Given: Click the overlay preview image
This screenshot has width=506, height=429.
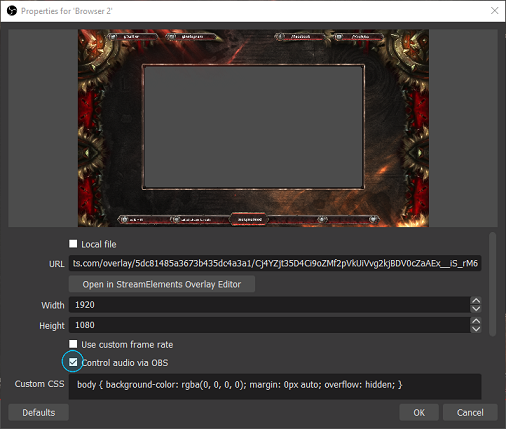Looking at the screenshot, I should tap(253, 128).
